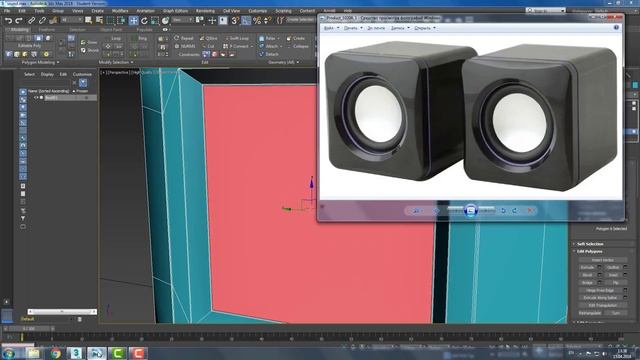Activate the Select and Rotate tool
640x360 pixels.
click(x=144, y=20)
